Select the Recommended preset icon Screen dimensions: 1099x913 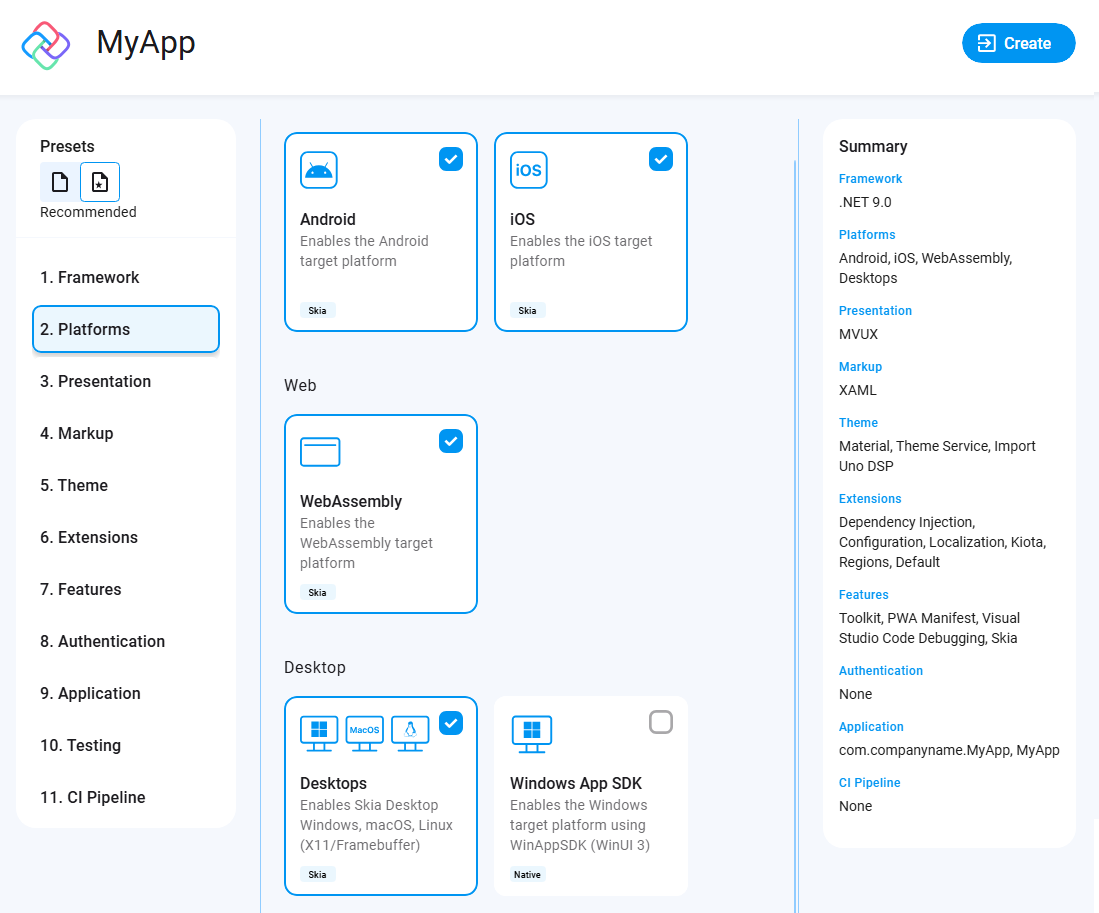coord(99,181)
